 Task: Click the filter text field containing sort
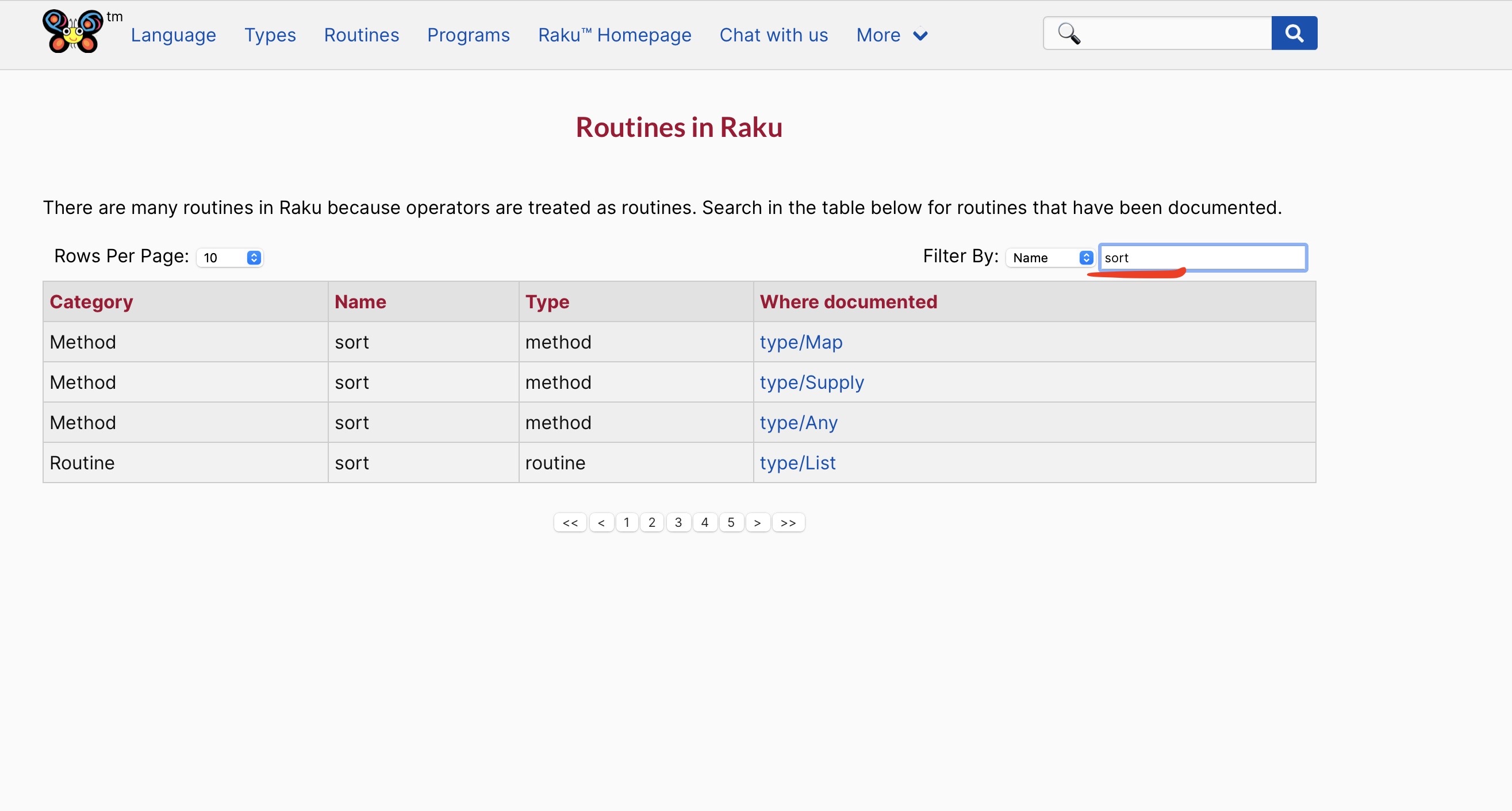coord(1202,258)
